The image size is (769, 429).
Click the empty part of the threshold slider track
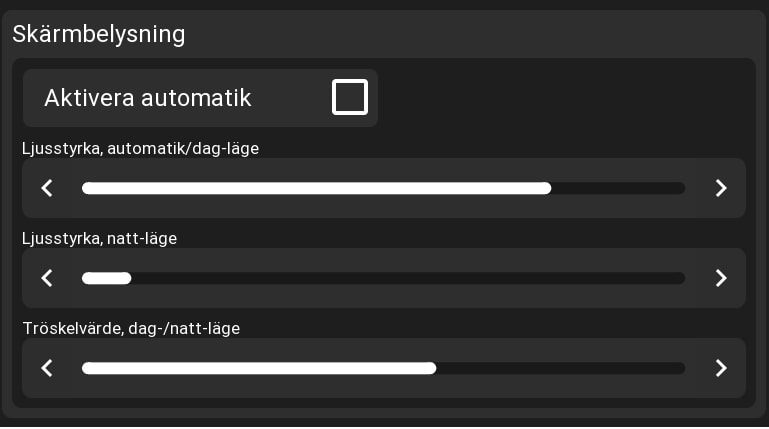[560, 368]
